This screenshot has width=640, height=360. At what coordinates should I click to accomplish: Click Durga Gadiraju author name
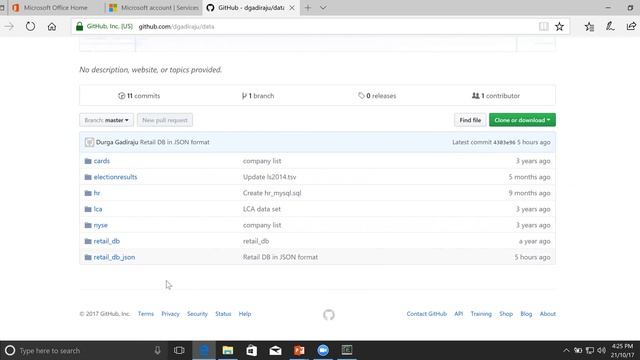[117, 142]
